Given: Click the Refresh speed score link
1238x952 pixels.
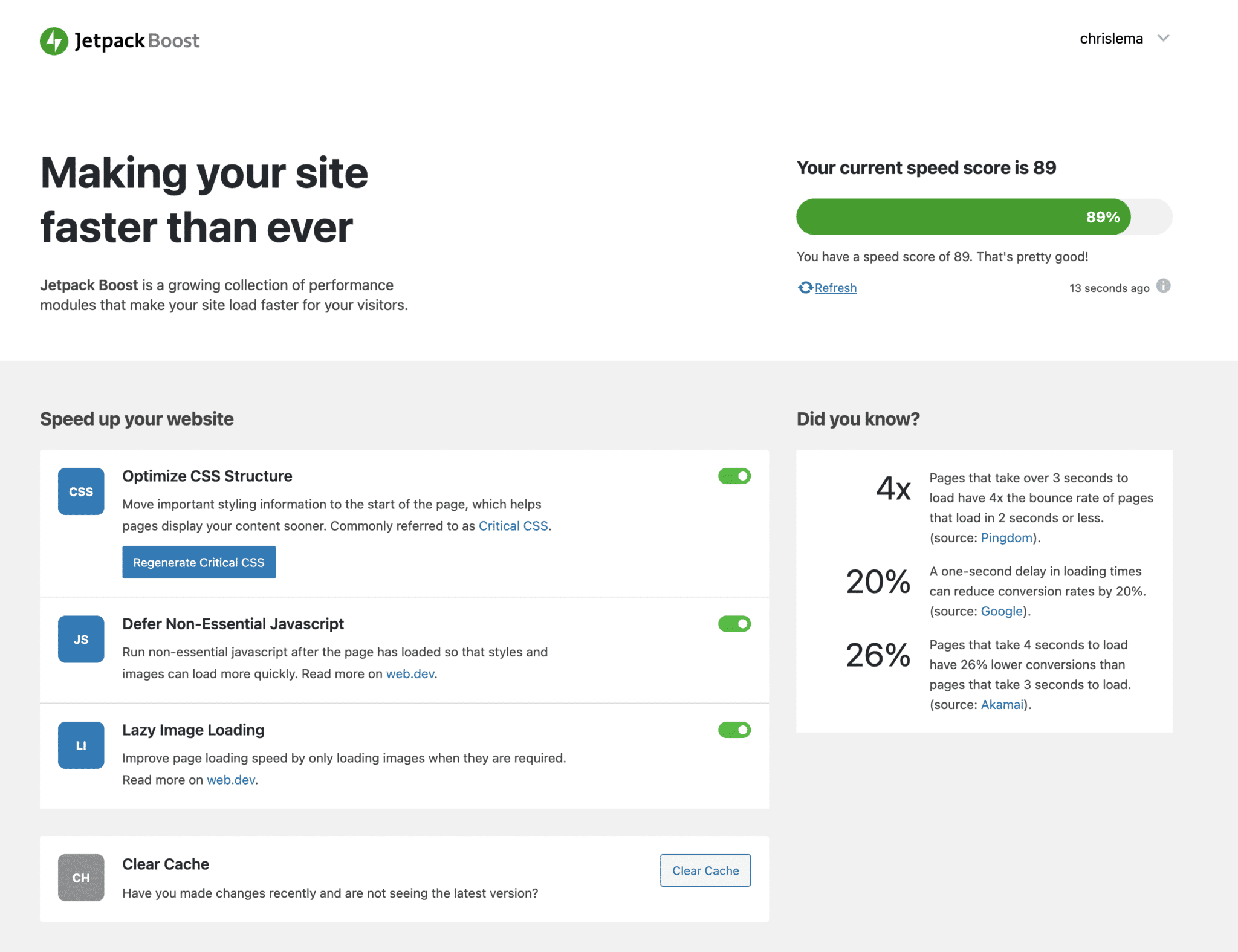Looking at the screenshot, I should click(x=835, y=288).
